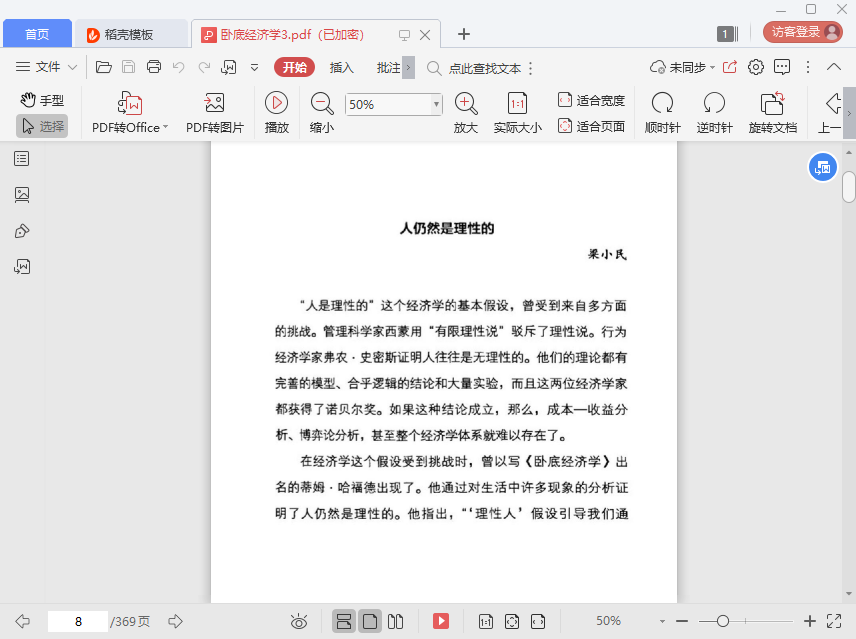Zoom in with 放大 icon
Viewport: 856px width, 639px height.
pos(466,103)
